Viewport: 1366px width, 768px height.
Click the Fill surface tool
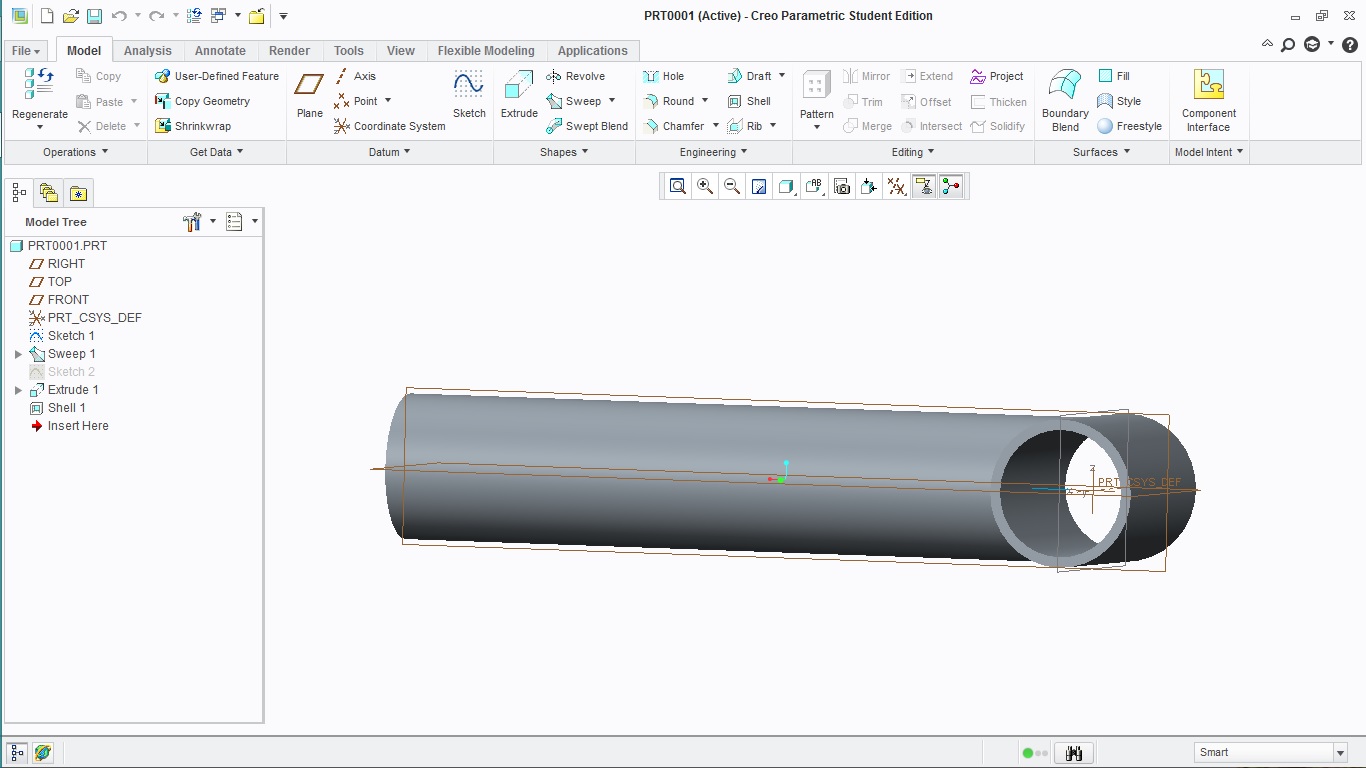click(1114, 76)
